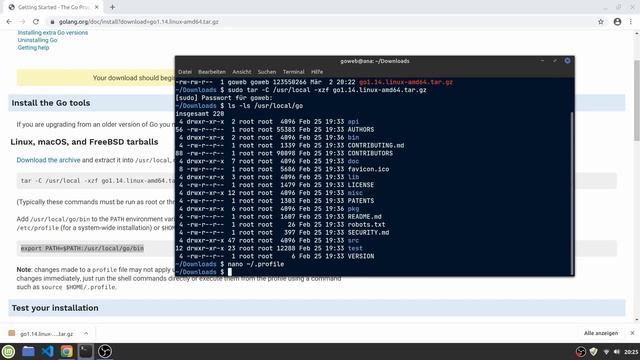Select the Getting Started - The Go tab
Screen dimensions: 640x360
[53, 7]
